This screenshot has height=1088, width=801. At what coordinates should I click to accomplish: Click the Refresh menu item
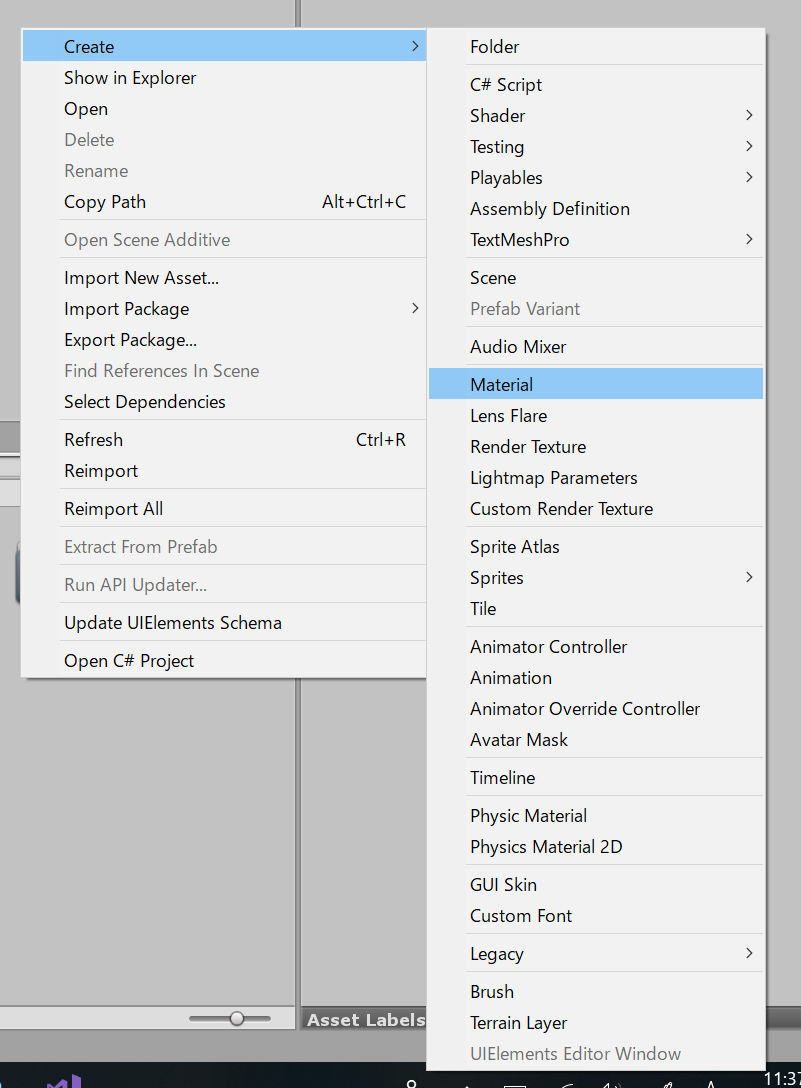(94, 440)
